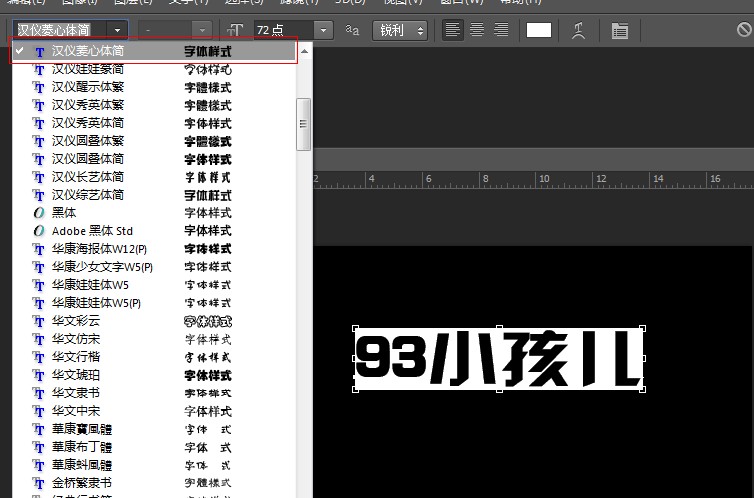Click the right align text icon

[x=500, y=30]
